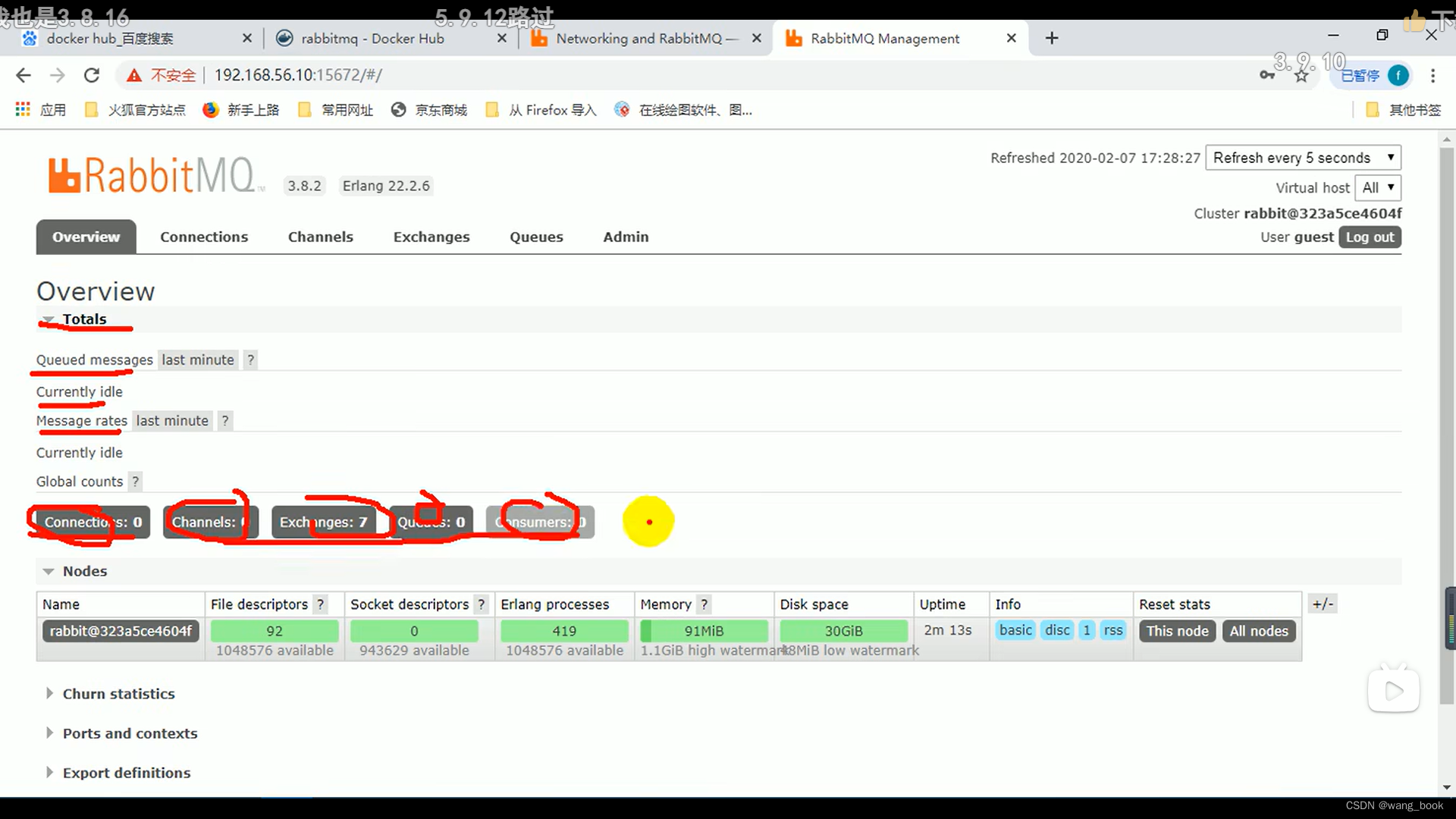Click the Queues count badge icon

(x=431, y=521)
